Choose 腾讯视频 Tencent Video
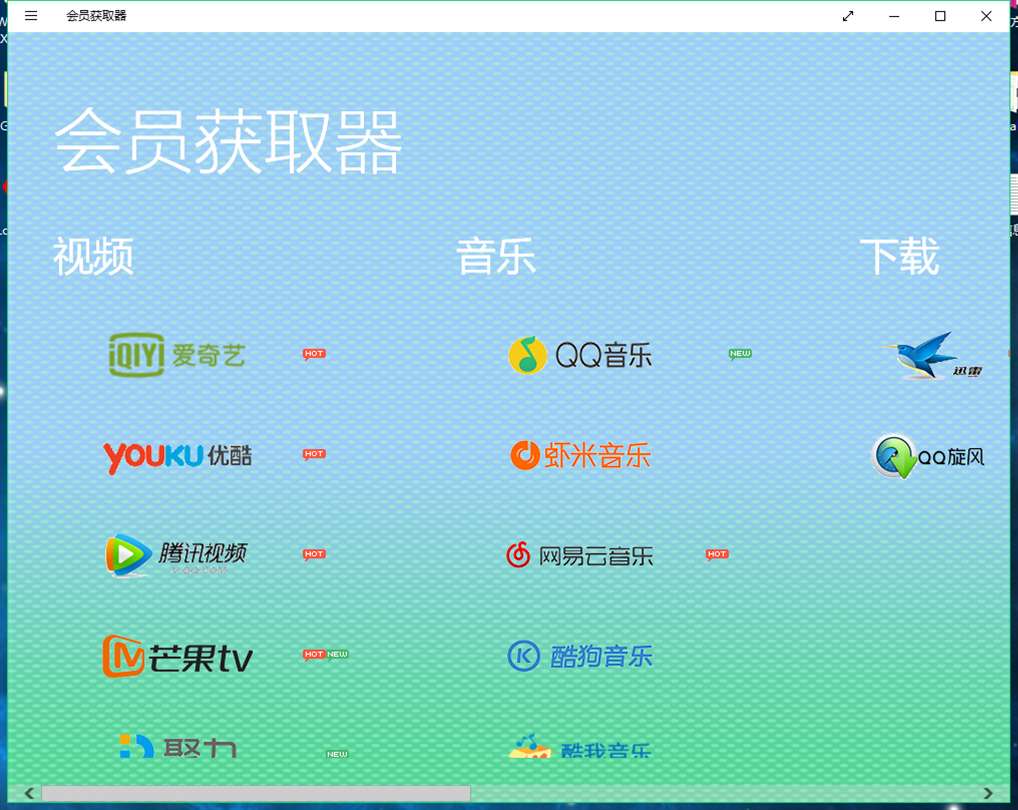The width and height of the screenshot is (1018, 810). pos(176,555)
